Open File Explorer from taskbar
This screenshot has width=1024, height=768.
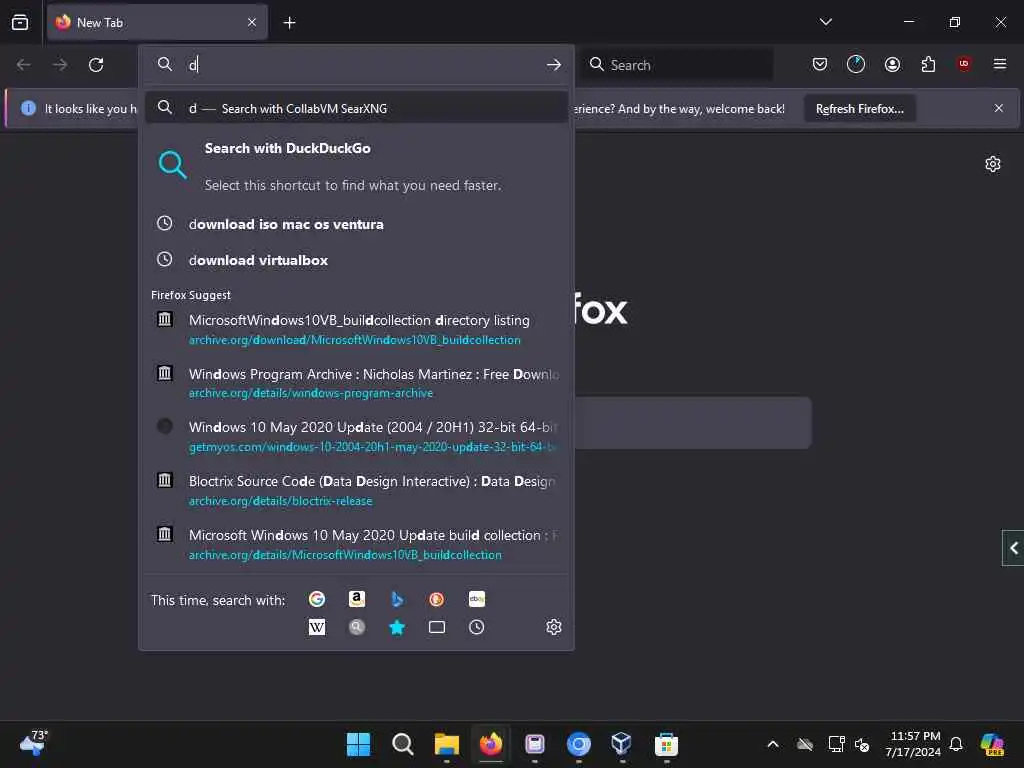click(x=447, y=744)
